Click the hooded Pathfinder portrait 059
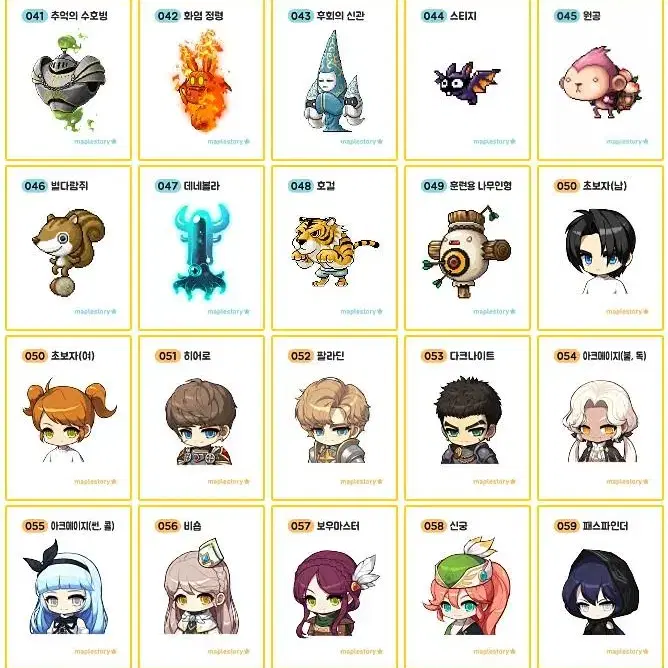The width and height of the screenshot is (668, 668). tap(600, 592)
